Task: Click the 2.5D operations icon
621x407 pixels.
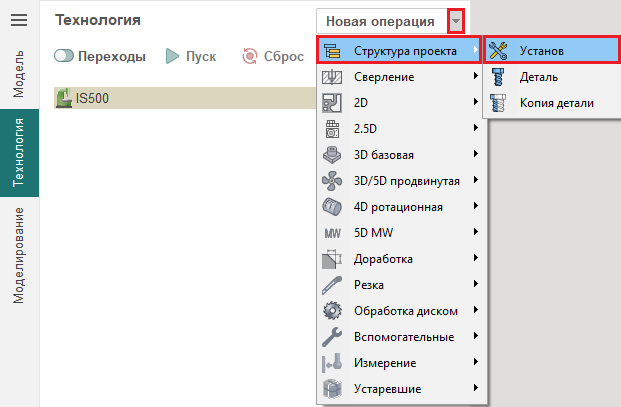Action: (x=333, y=128)
